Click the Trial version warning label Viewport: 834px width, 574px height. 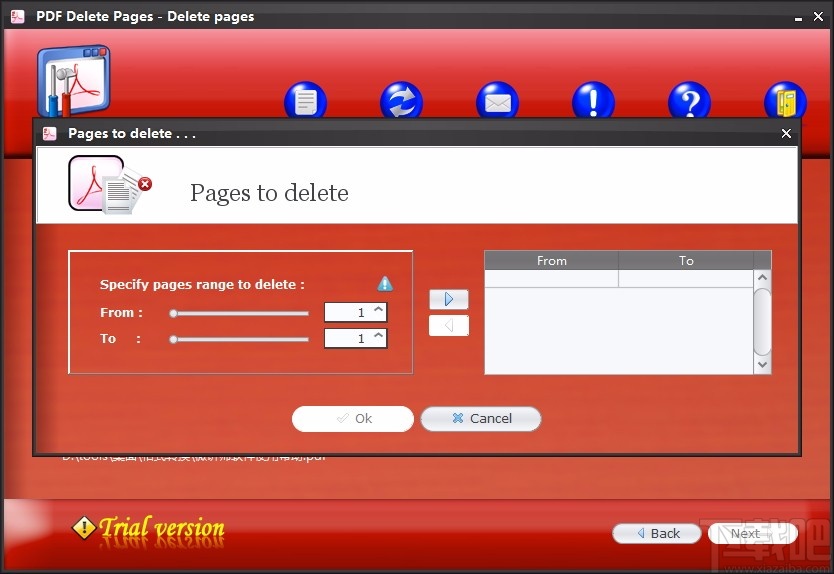click(148, 528)
